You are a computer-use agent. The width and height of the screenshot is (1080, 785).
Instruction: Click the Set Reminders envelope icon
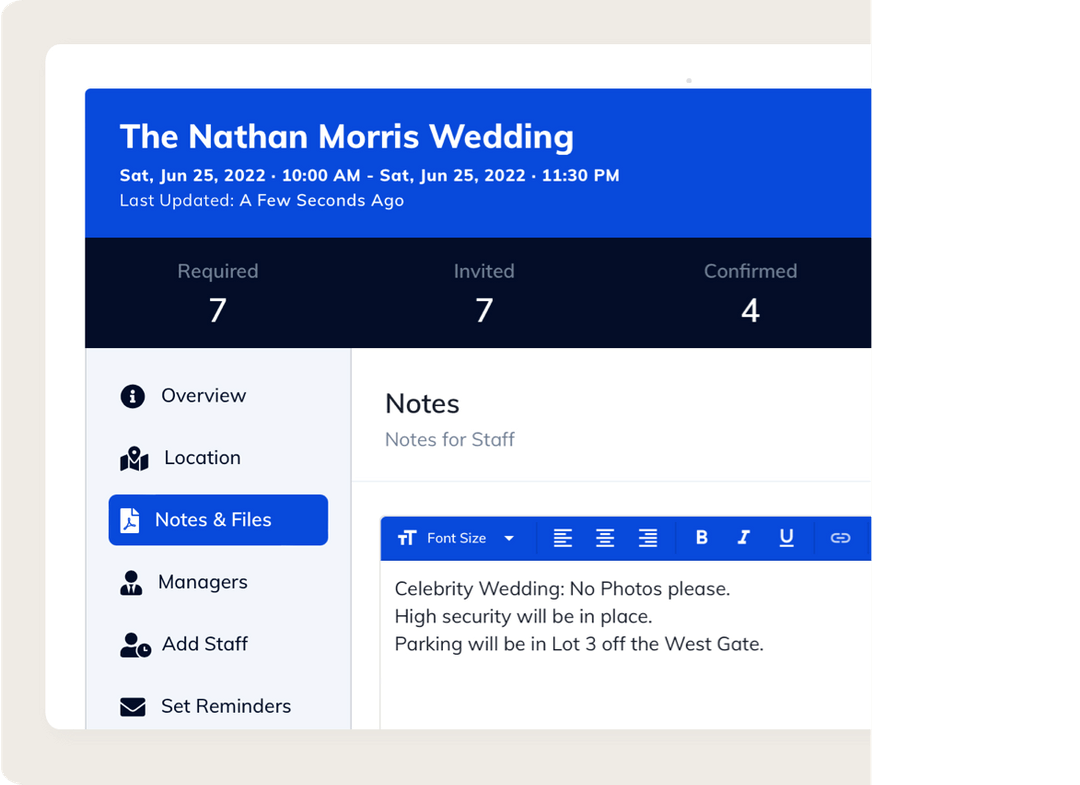point(131,706)
